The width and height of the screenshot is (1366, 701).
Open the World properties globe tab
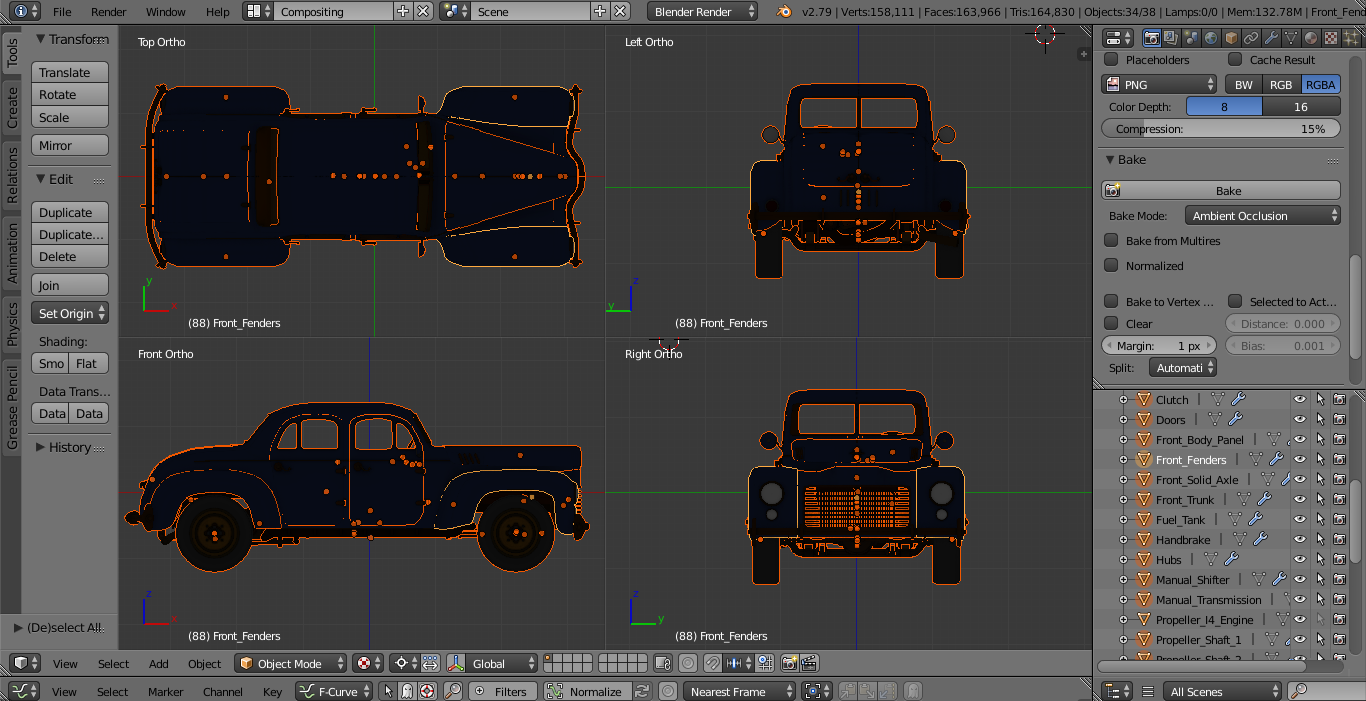click(x=1211, y=38)
